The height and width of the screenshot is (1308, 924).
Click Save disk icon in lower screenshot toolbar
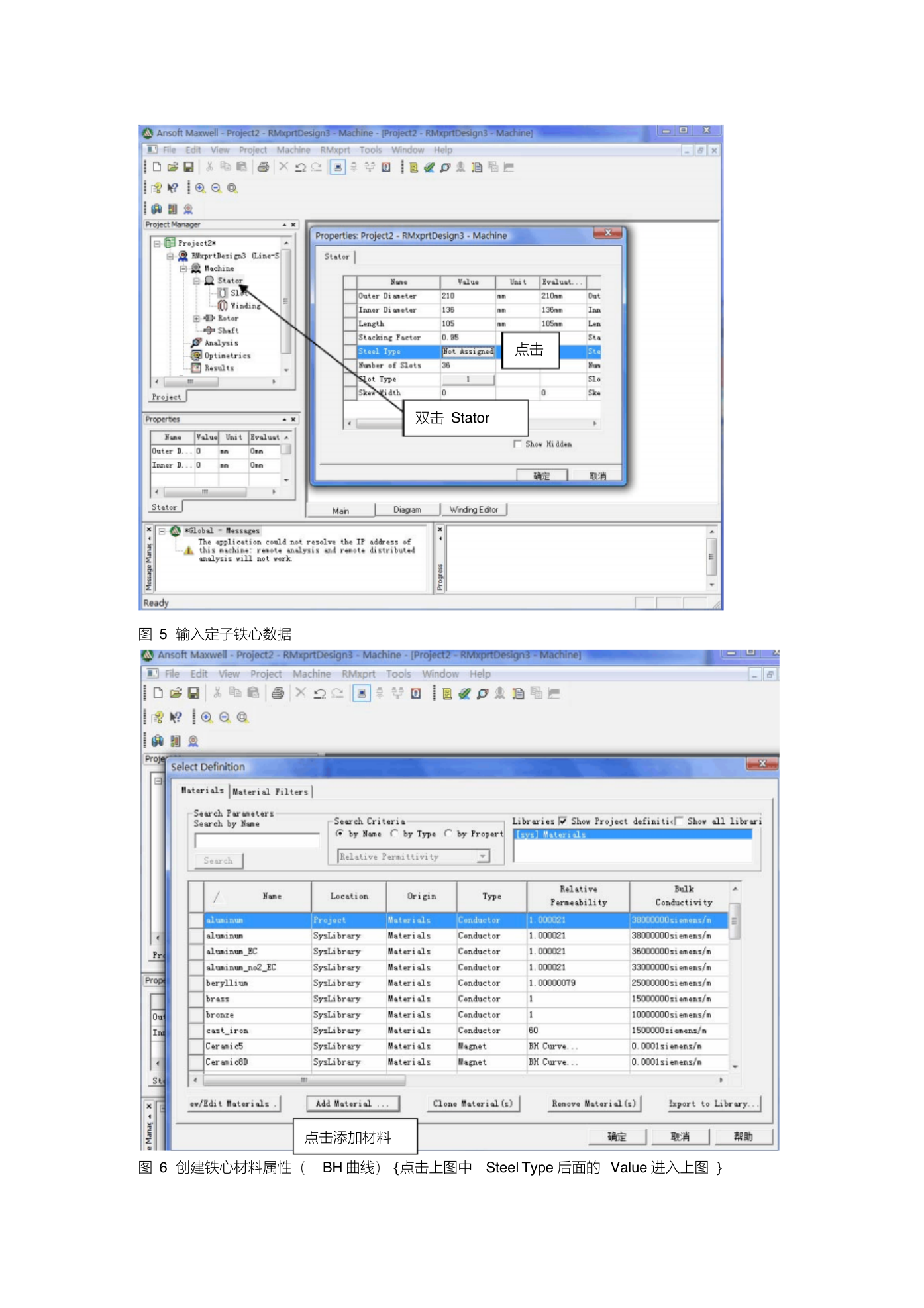(x=193, y=693)
